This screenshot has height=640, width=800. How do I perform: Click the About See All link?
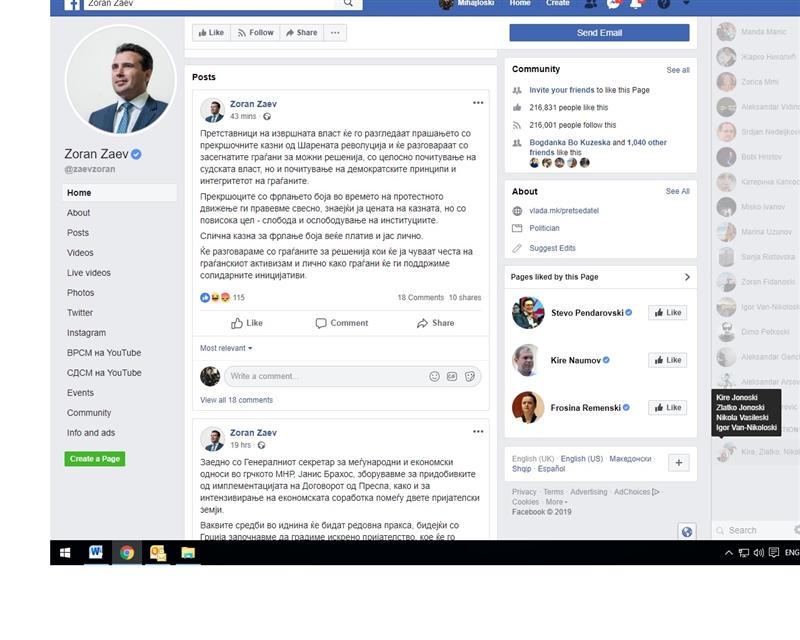tap(677, 191)
